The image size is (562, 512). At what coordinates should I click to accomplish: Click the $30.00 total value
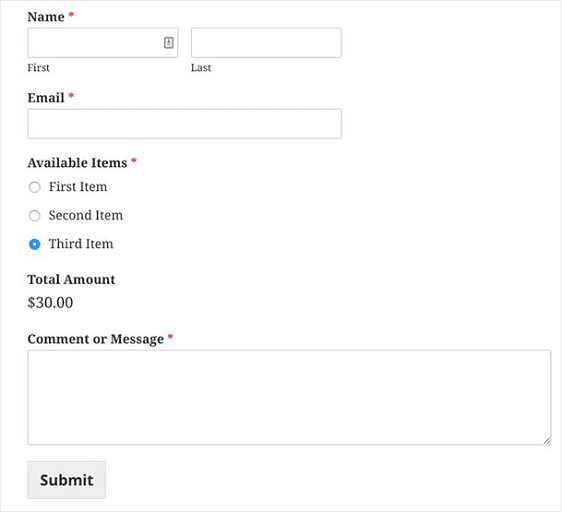[50, 303]
